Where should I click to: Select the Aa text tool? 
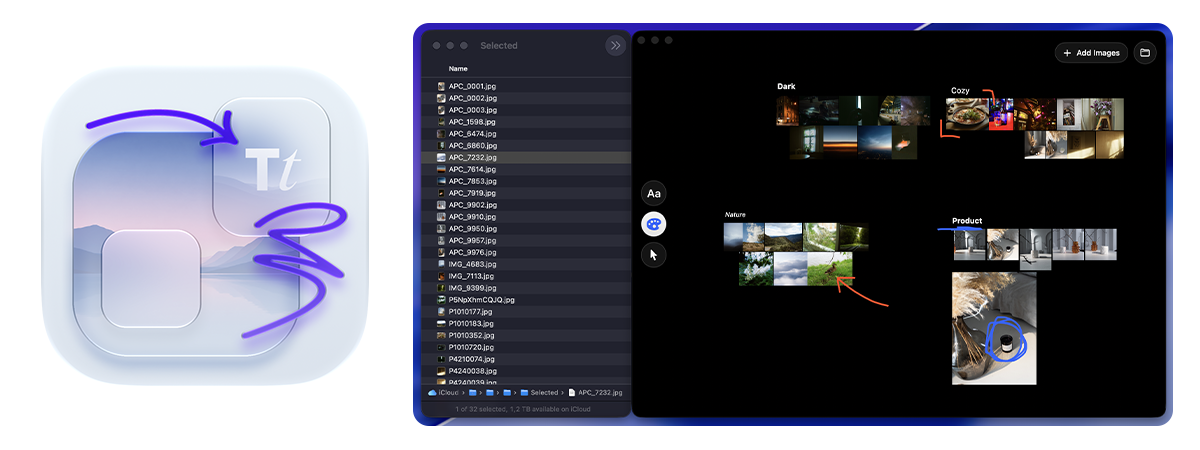654,193
